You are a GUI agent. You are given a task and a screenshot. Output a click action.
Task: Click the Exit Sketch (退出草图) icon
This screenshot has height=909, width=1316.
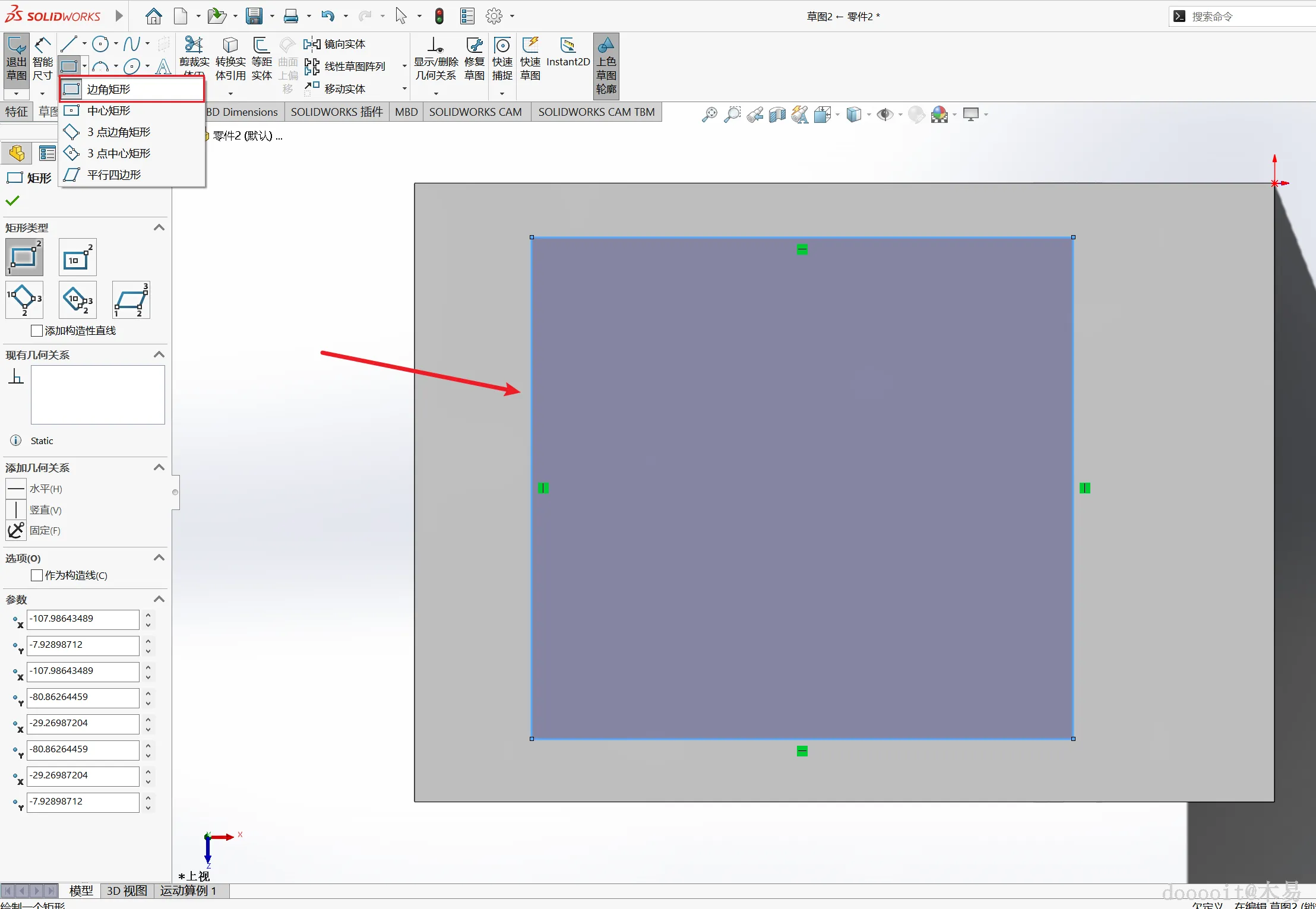[16, 58]
